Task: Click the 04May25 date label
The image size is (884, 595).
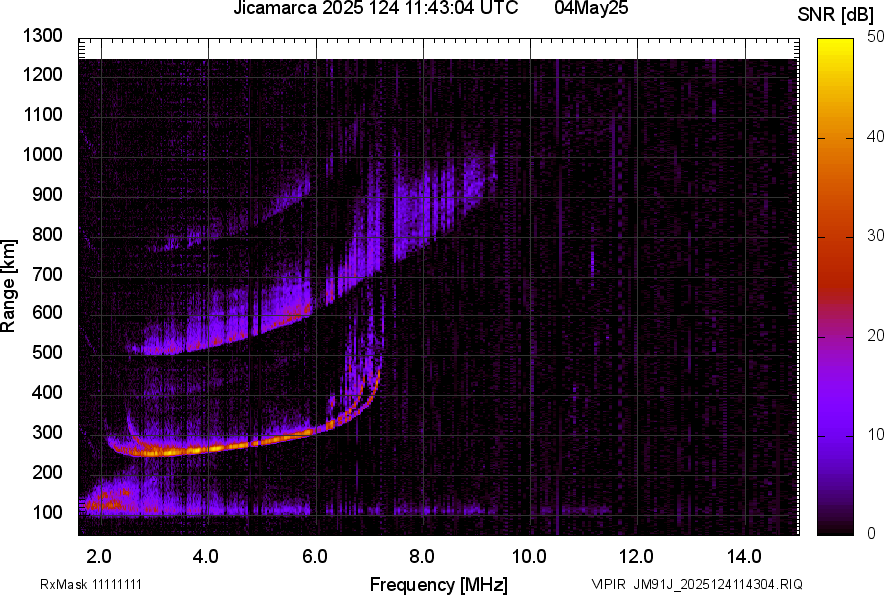Action: coord(591,8)
